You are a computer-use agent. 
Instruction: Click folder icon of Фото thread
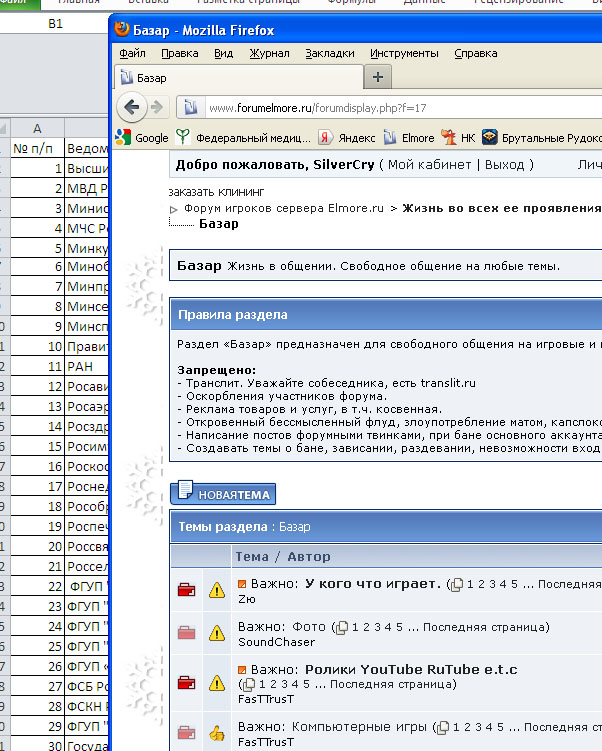tap(186, 633)
